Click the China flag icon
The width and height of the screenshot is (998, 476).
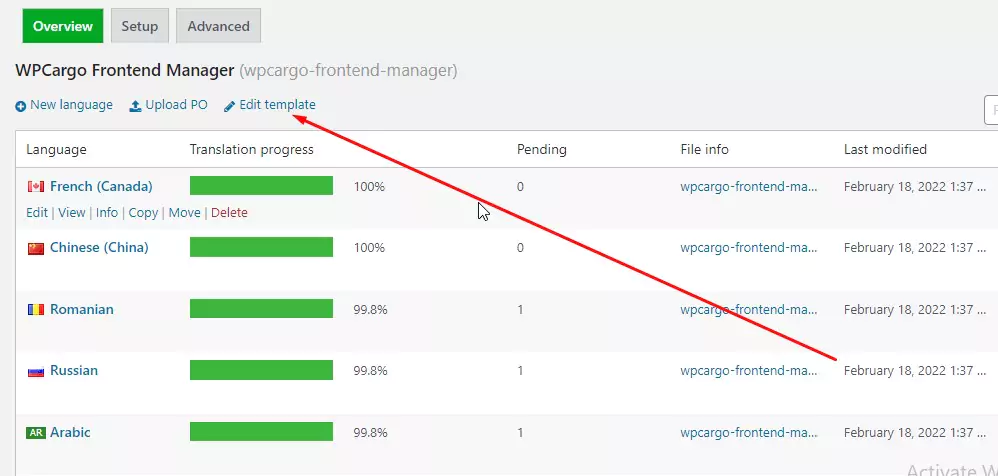(36, 248)
